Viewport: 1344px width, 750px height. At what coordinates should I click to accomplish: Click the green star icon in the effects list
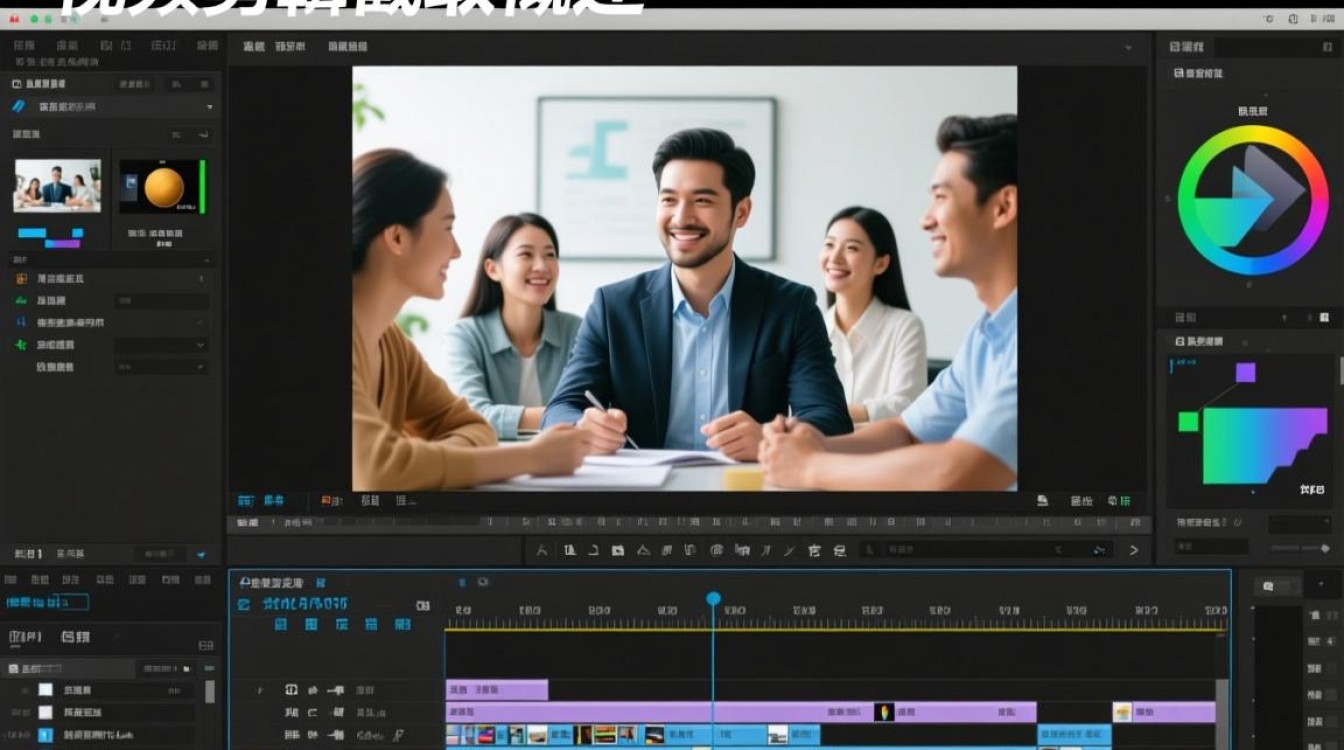tap(21, 344)
